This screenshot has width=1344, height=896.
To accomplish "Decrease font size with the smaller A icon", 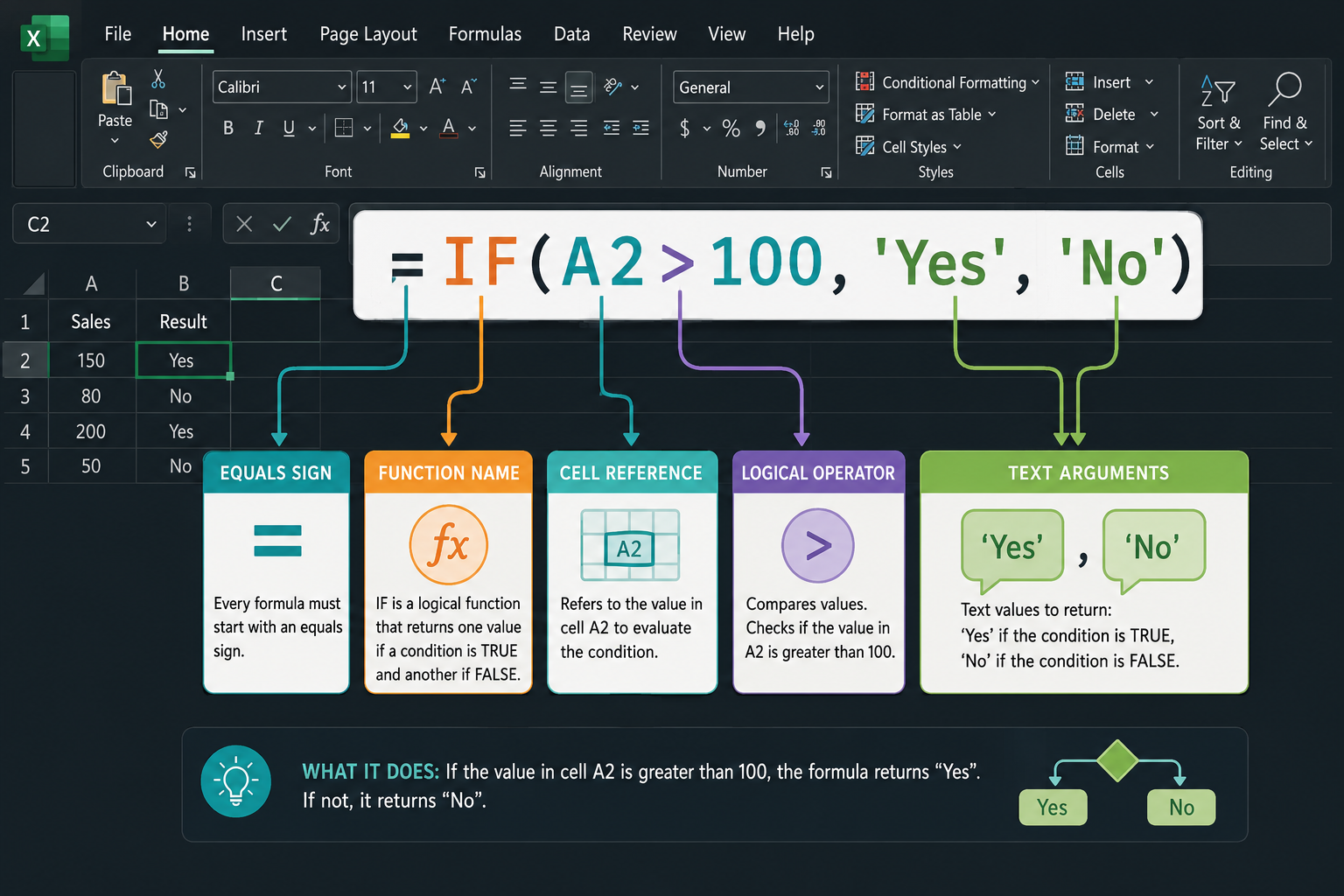I will 468,86.
